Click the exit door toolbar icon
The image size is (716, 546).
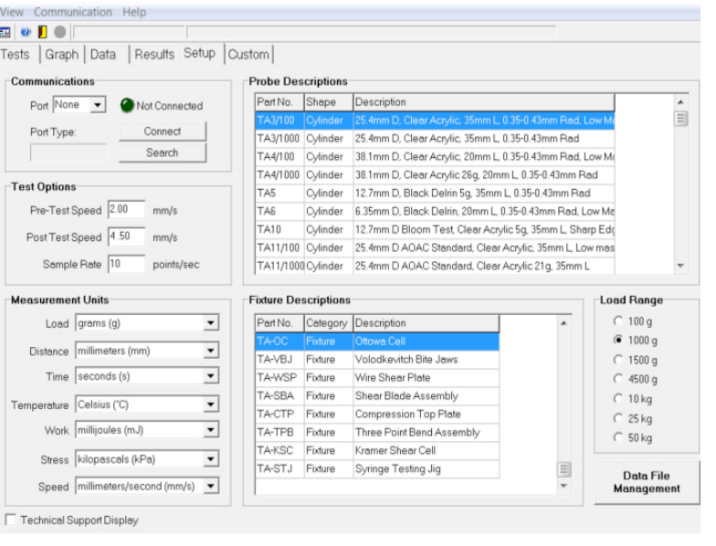(x=42, y=32)
